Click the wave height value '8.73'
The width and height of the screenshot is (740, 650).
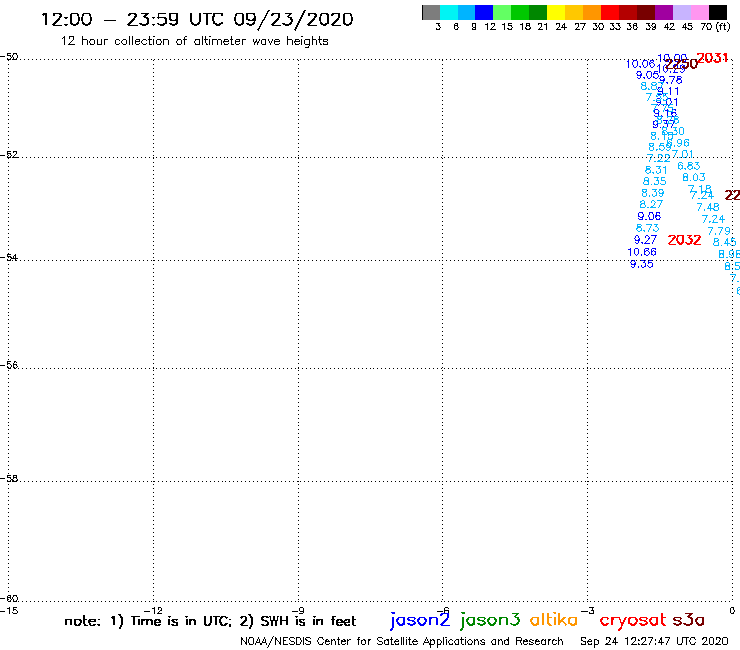648,228
